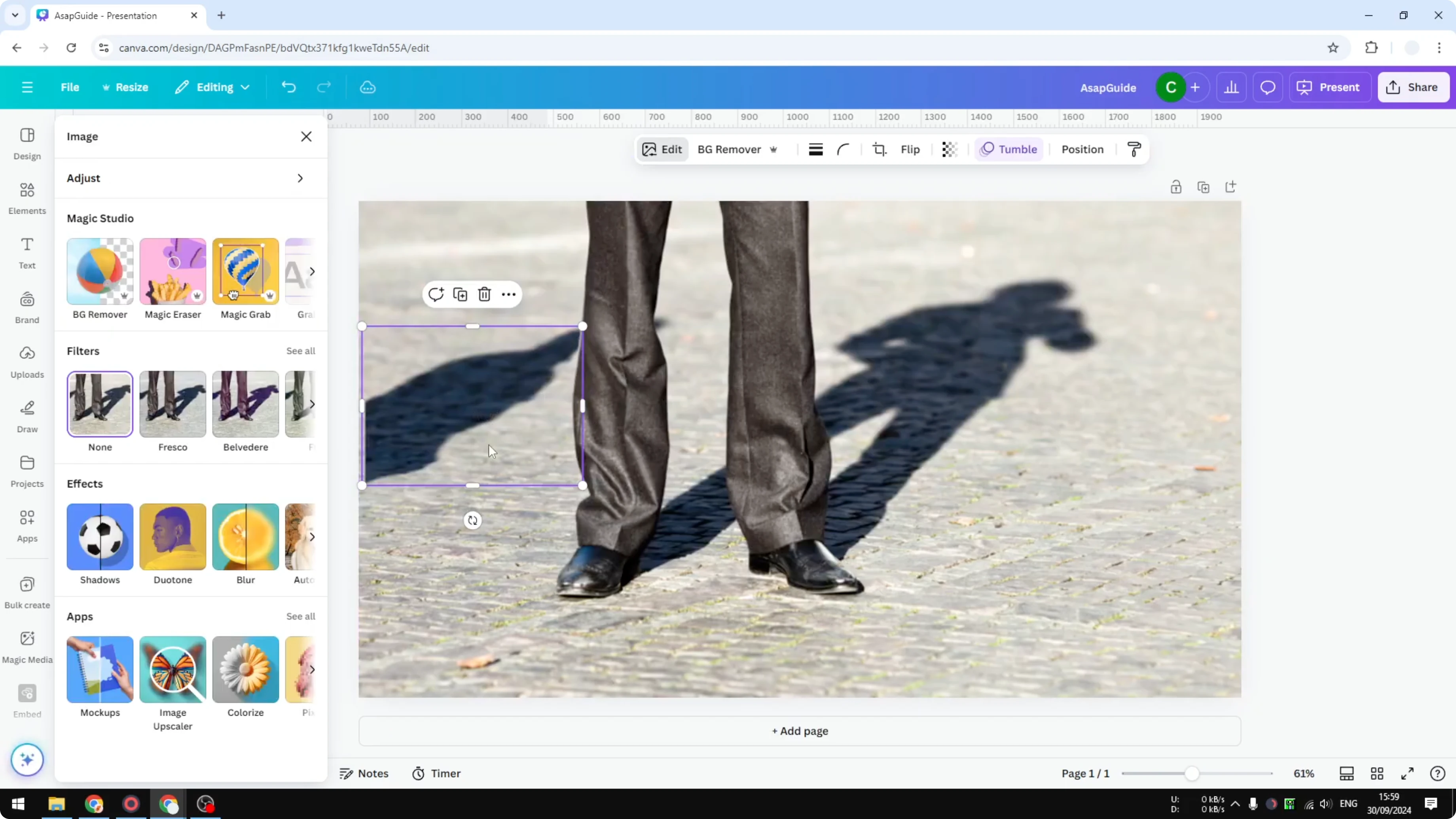Open the Uploads sidebar panel
1456x819 pixels.
(x=27, y=362)
